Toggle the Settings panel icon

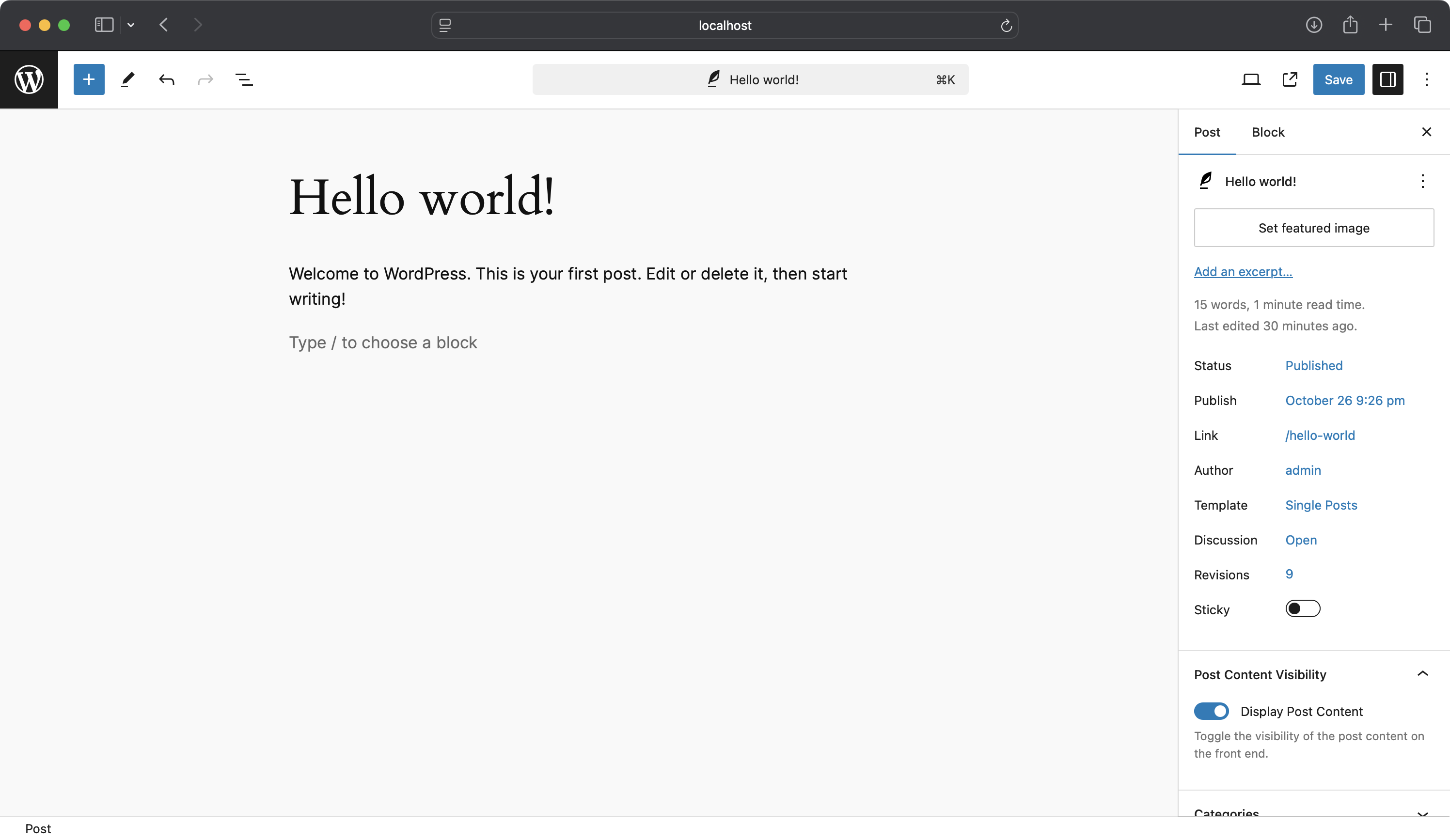(x=1388, y=79)
